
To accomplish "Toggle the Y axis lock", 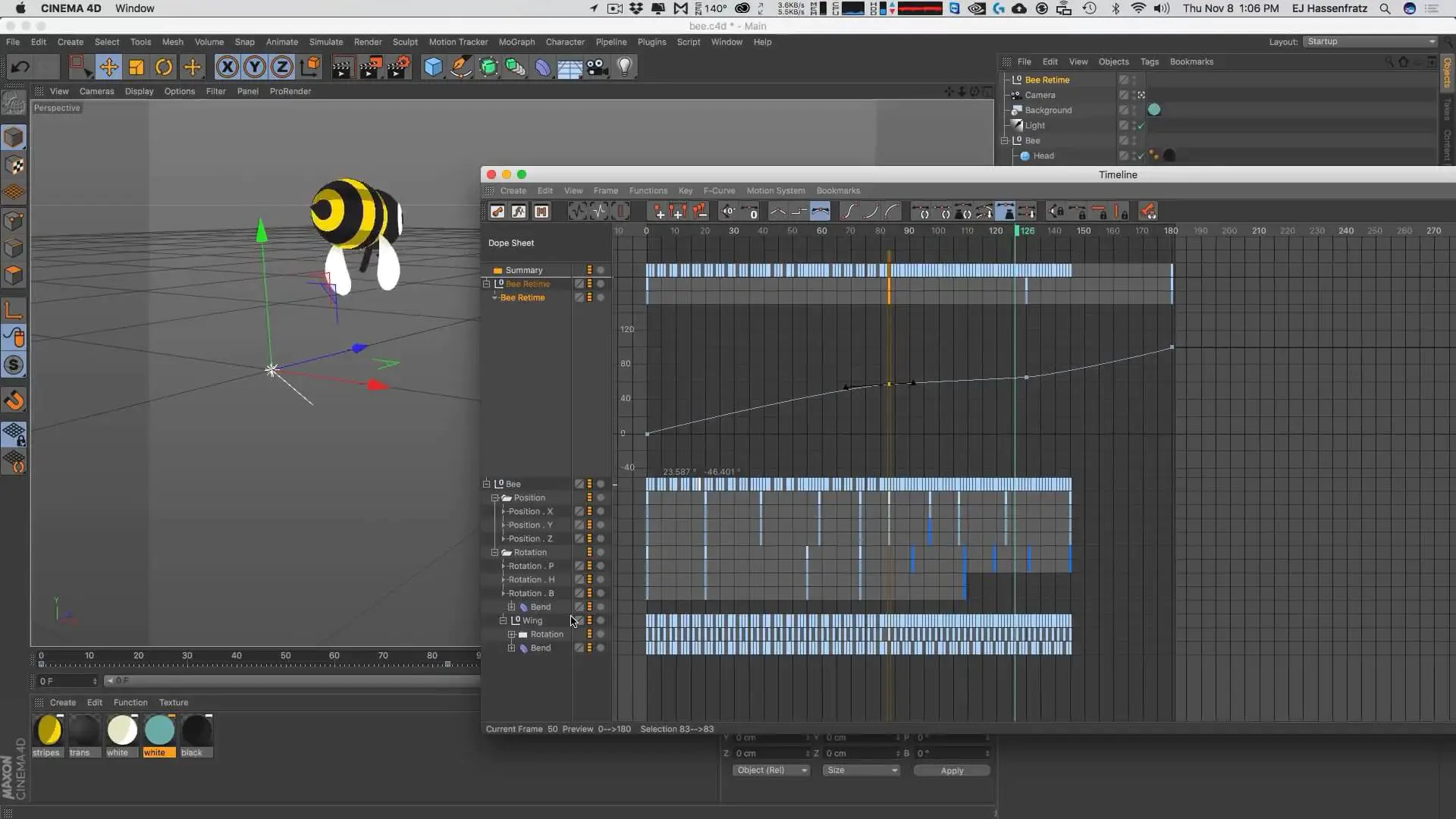I will click(x=255, y=67).
